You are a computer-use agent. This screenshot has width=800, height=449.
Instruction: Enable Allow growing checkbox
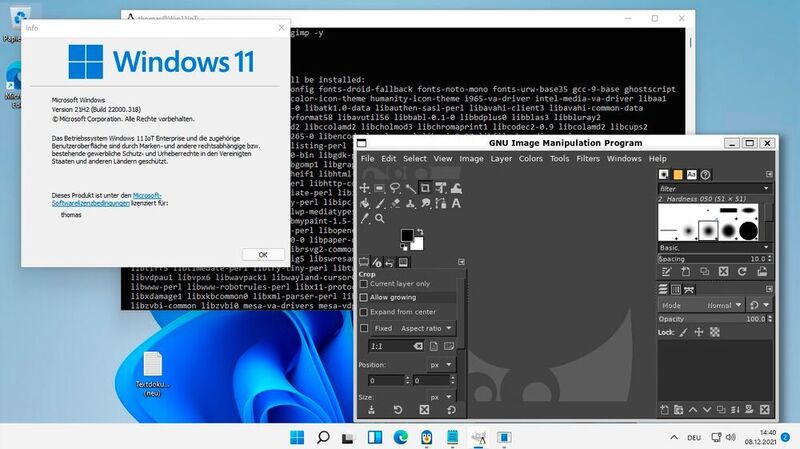pos(364,297)
